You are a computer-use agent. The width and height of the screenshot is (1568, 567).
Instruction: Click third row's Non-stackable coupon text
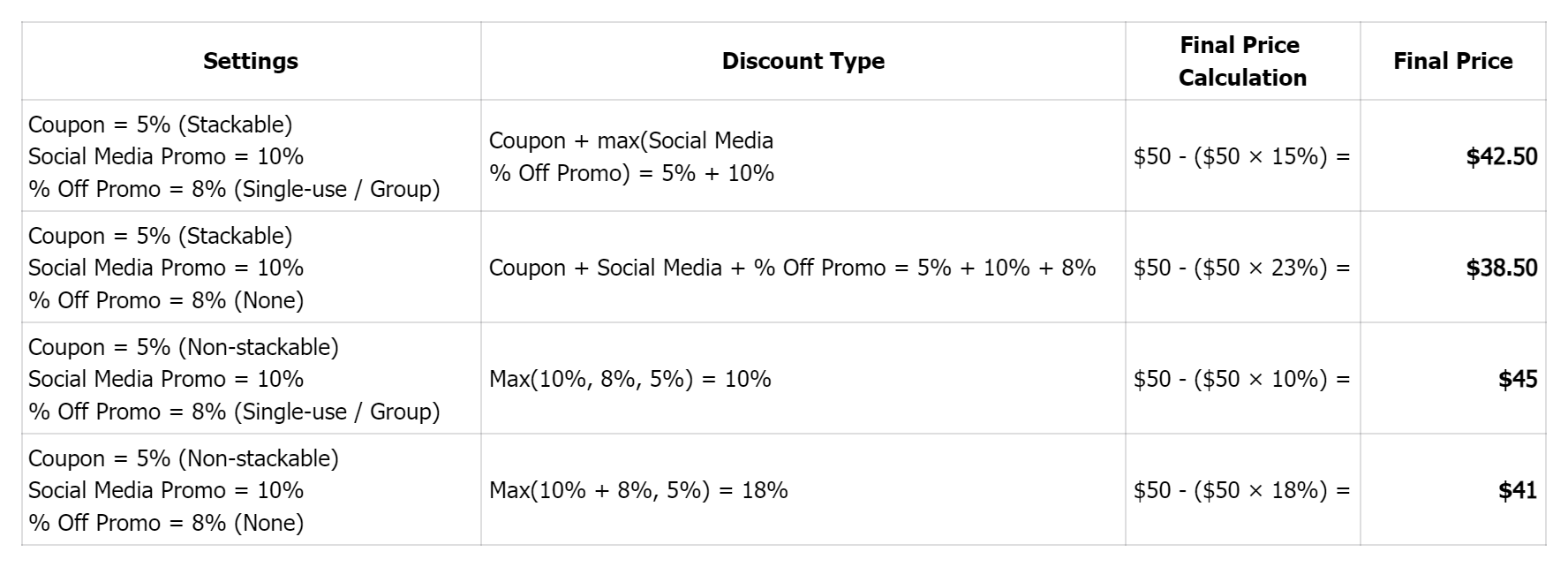184,347
